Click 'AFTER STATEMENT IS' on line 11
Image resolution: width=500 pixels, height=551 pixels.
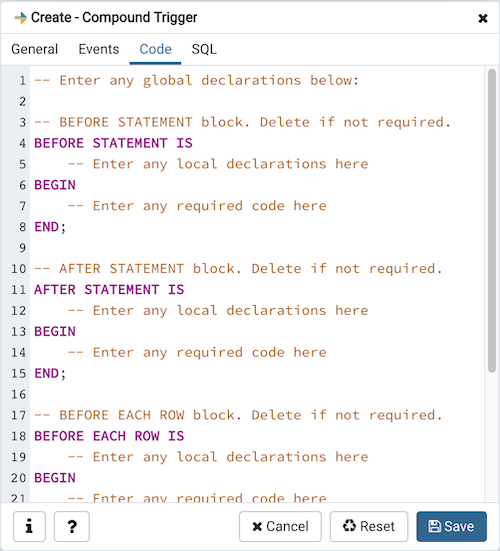click(109, 290)
